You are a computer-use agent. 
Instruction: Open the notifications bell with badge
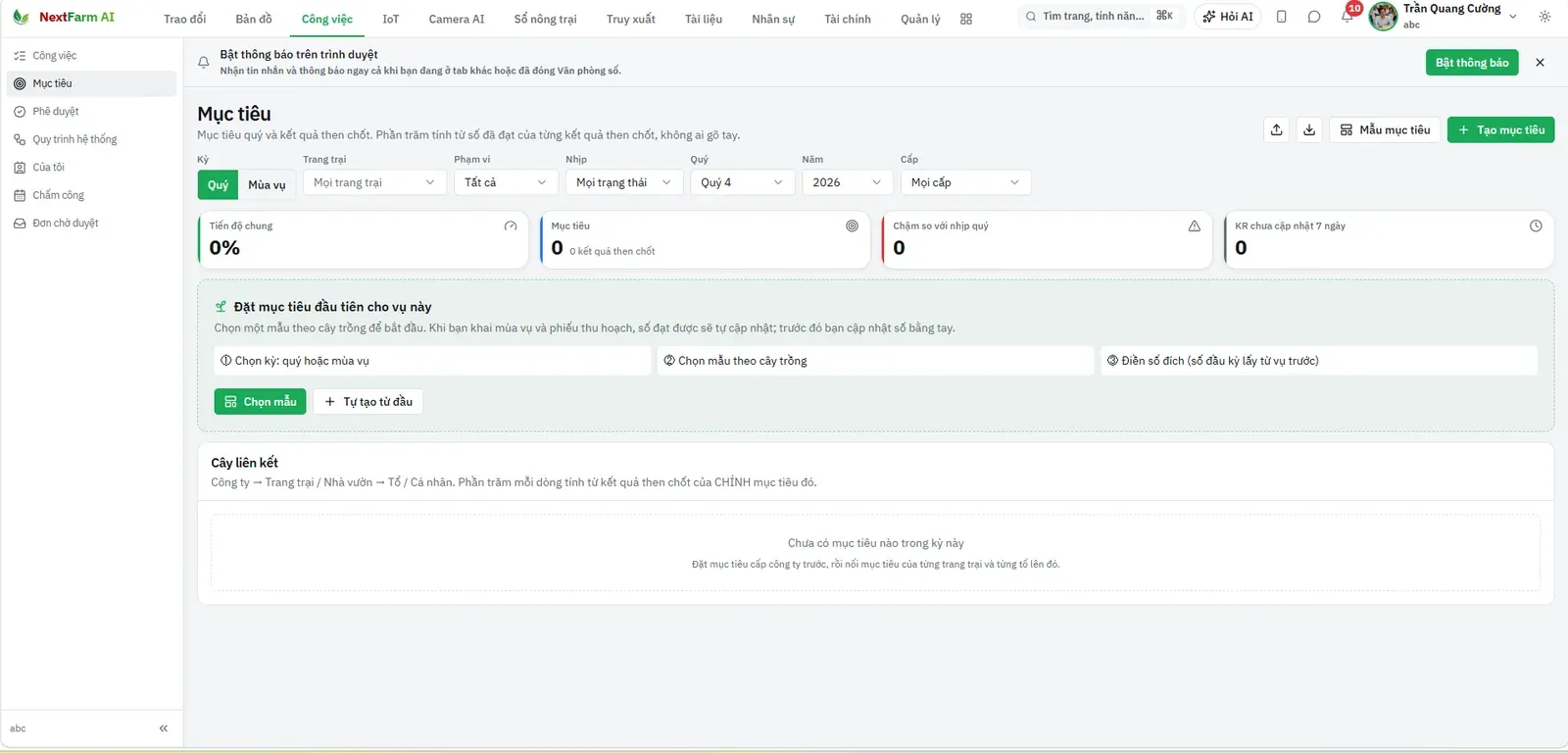(x=1347, y=17)
